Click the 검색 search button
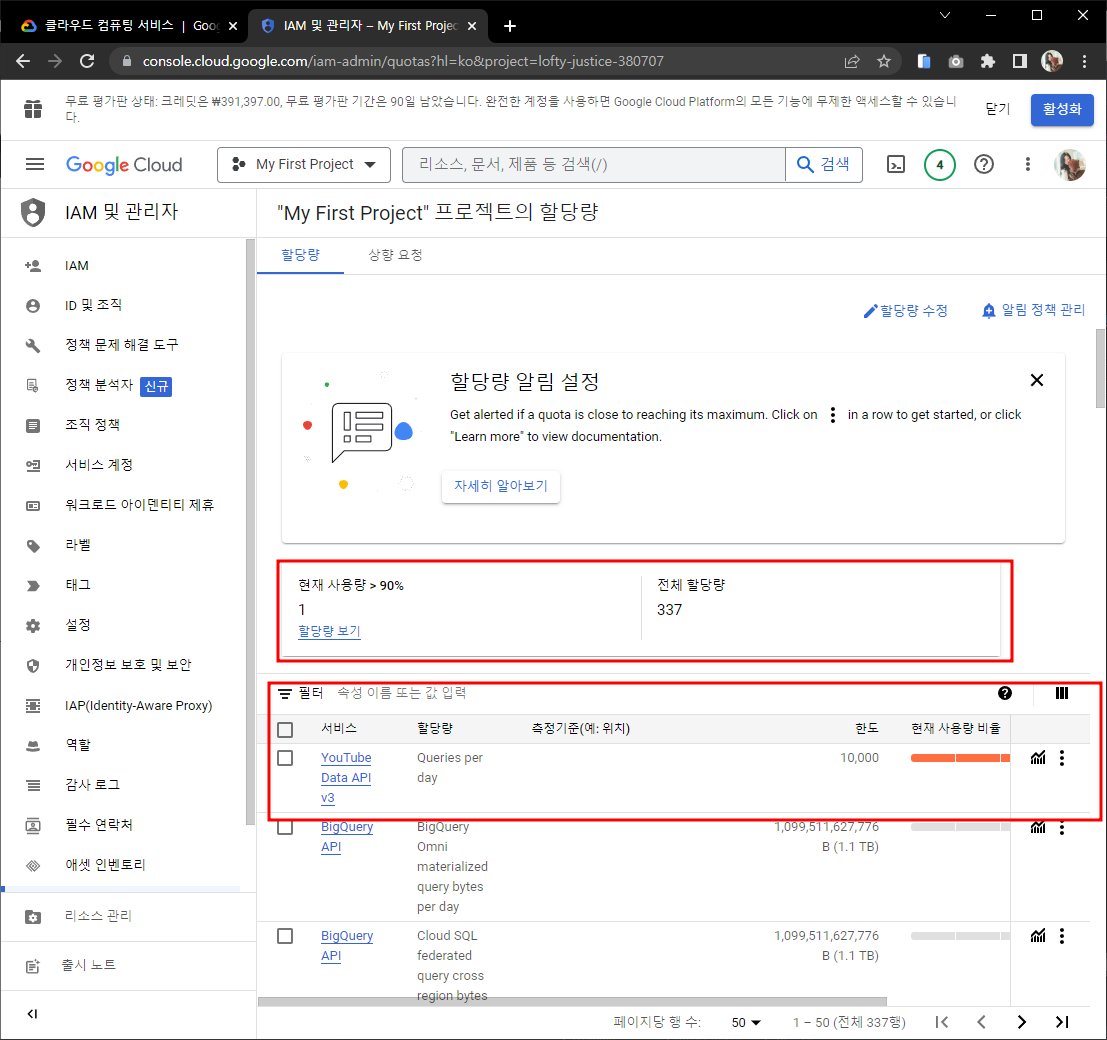 click(823, 165)
